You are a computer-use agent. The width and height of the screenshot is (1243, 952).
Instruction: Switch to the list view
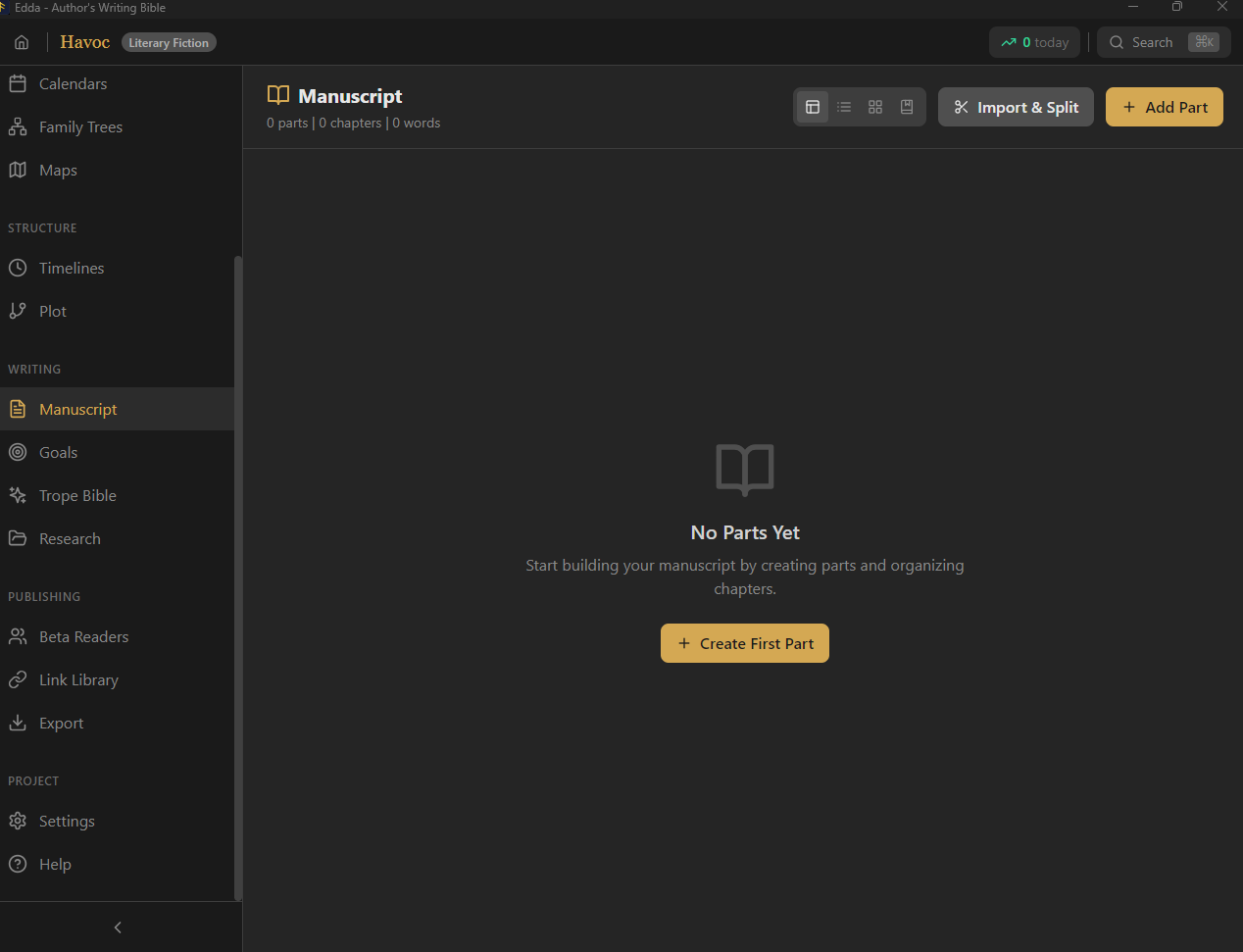[844, 107]
